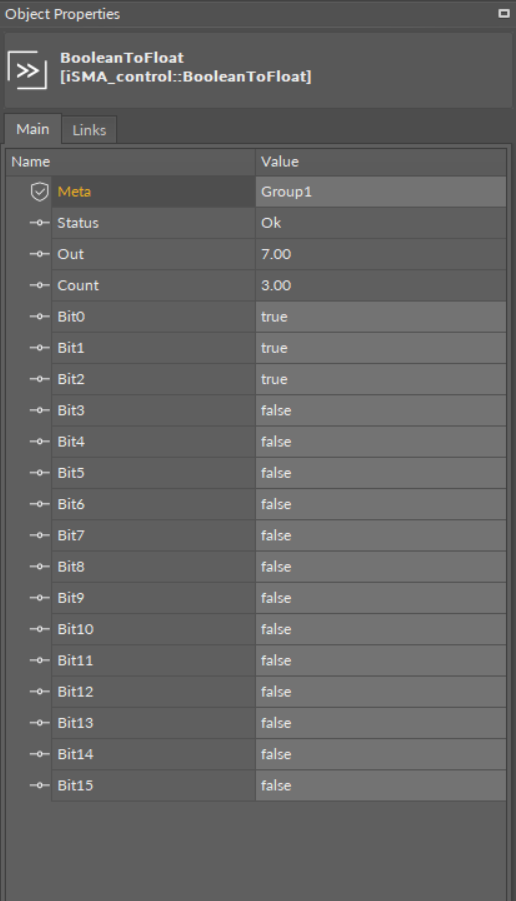Open the Bit12 value selector

pyautogui.click(x=380, y=692)
